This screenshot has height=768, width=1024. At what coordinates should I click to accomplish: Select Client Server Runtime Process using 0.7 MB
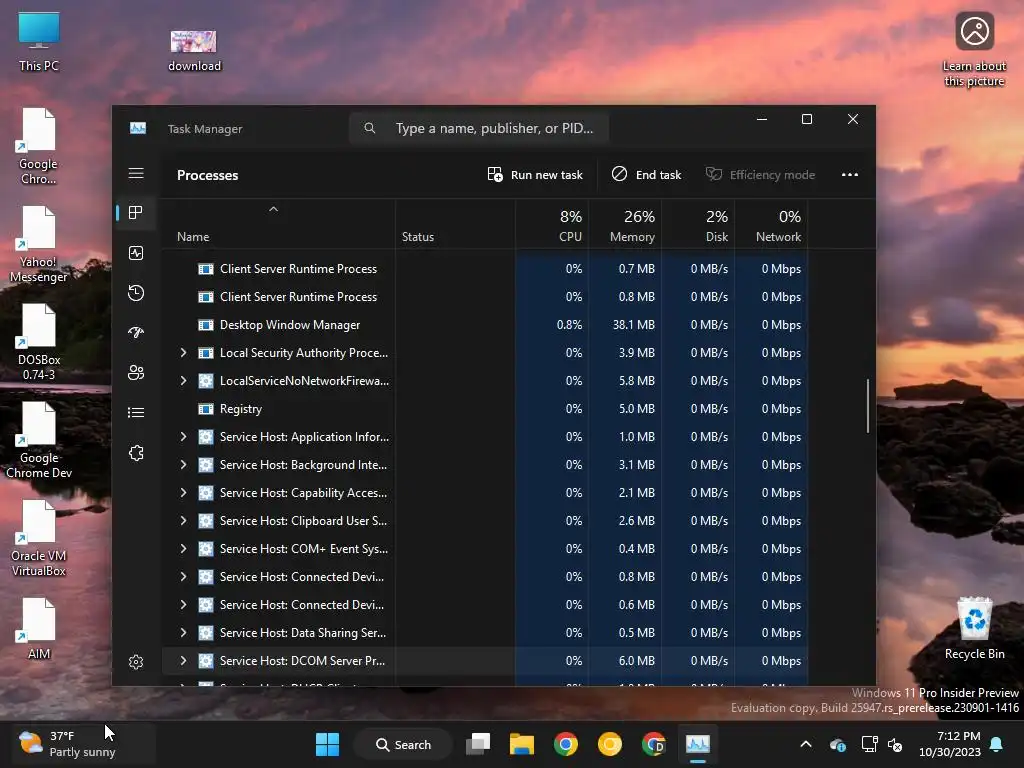(485, 269)
